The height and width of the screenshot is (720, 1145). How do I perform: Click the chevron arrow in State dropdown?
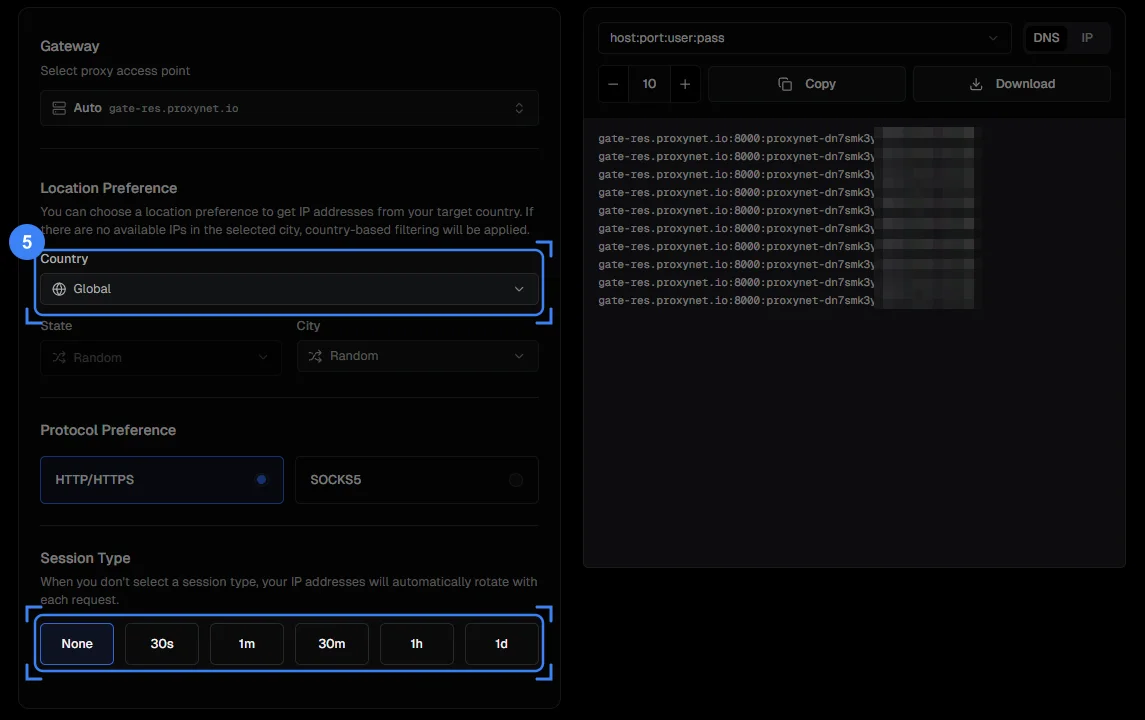(x=263, y=358)
